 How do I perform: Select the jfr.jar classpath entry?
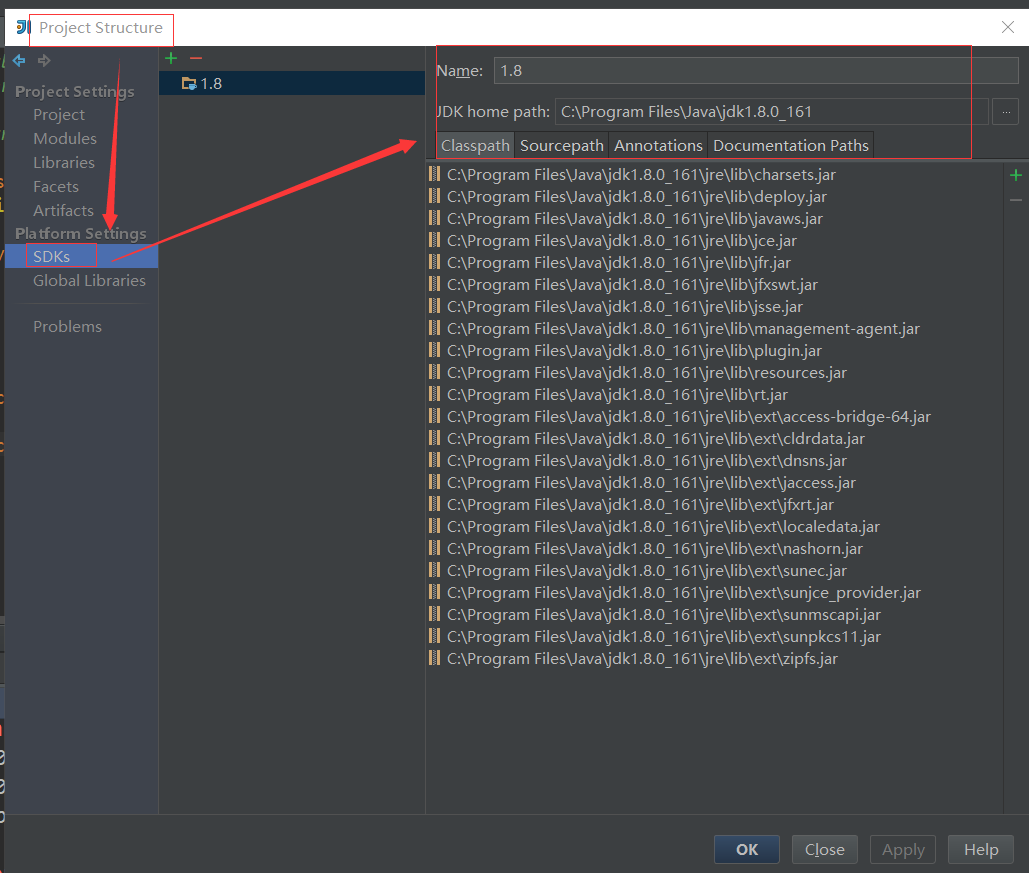[x=619, y=263]
